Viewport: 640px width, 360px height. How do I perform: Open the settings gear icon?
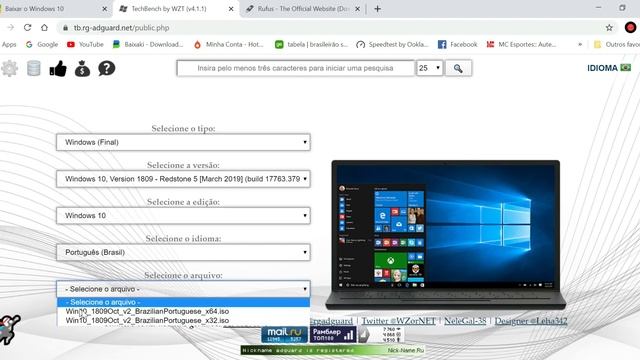pos(9,68)
